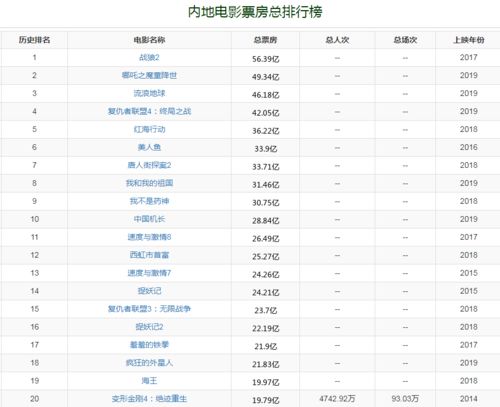The height and width of the screenshot is (407, 500).
Task: Select the 42.05亿 box office value
Action: pos(265,113)
